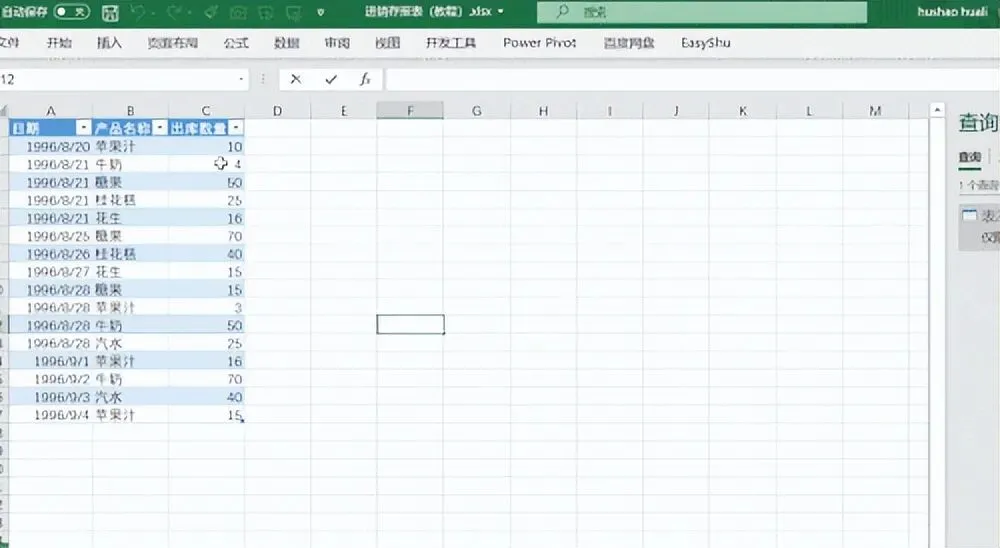This screenshot has width=1000, height=548.
Task: Open the 出库数量 column filter dropdown
Action: click(236, 128)
